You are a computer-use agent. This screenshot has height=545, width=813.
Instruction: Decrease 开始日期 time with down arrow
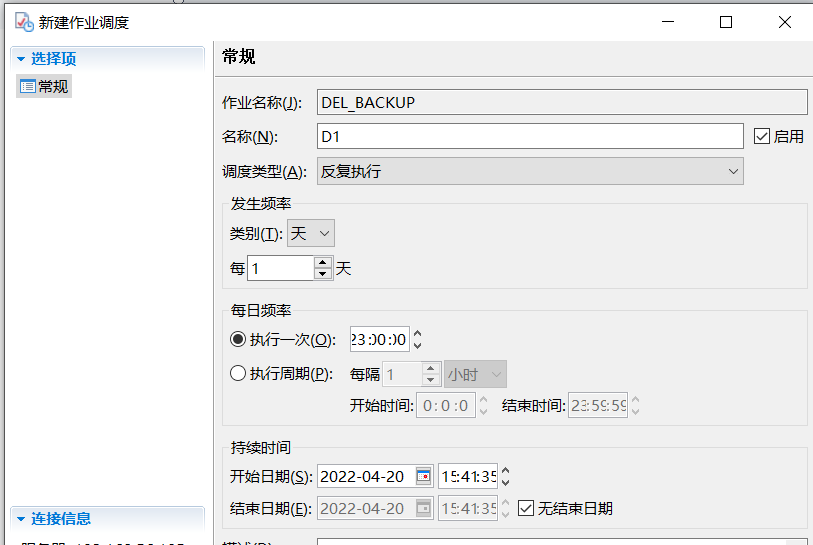[506, 482]
